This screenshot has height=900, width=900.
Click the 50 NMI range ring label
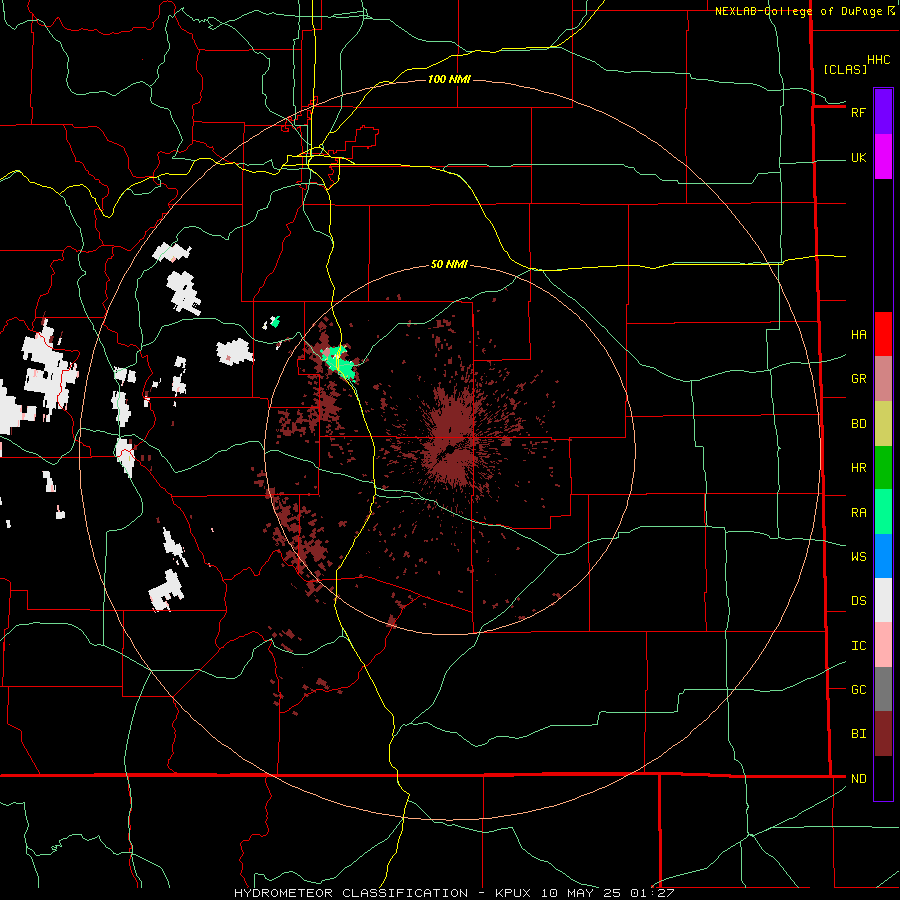[449, 264]
